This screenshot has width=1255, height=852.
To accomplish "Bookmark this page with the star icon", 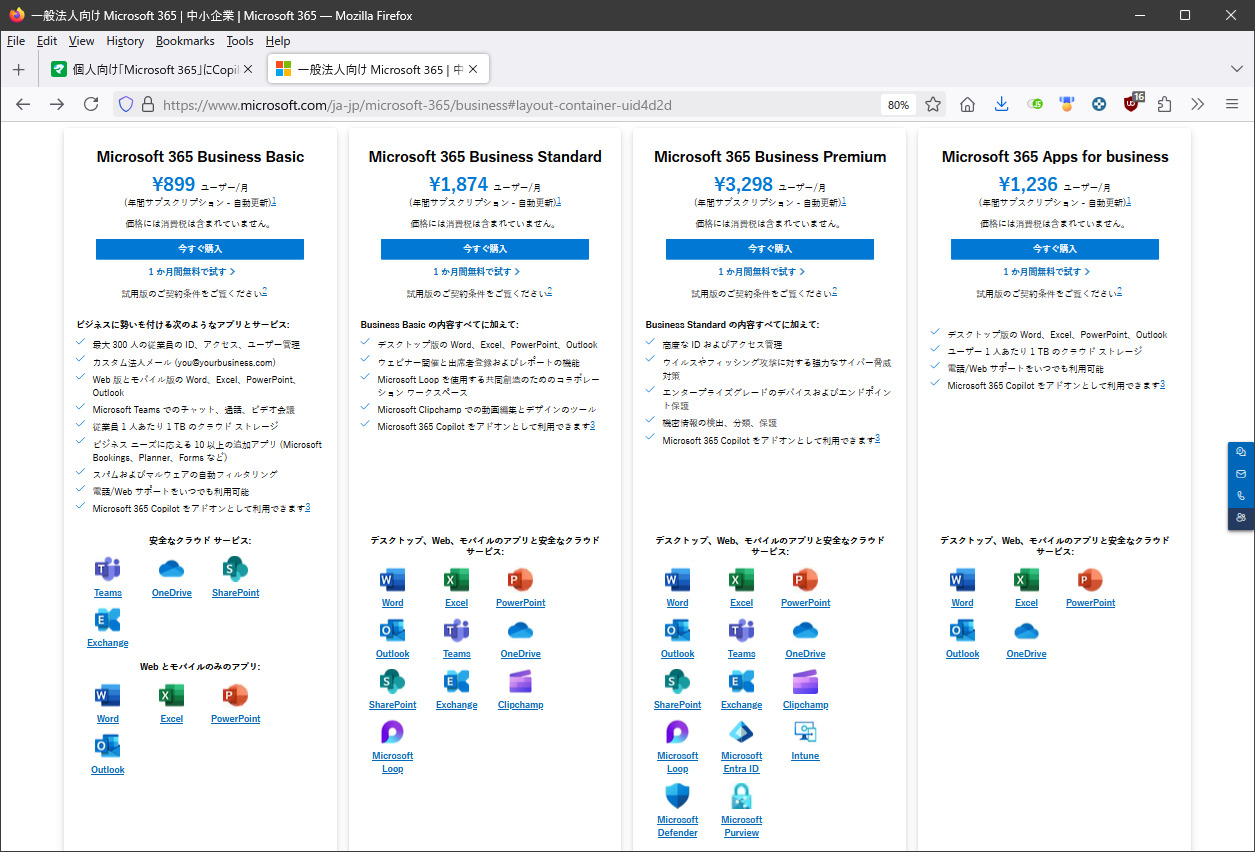I will click(933, 104).
